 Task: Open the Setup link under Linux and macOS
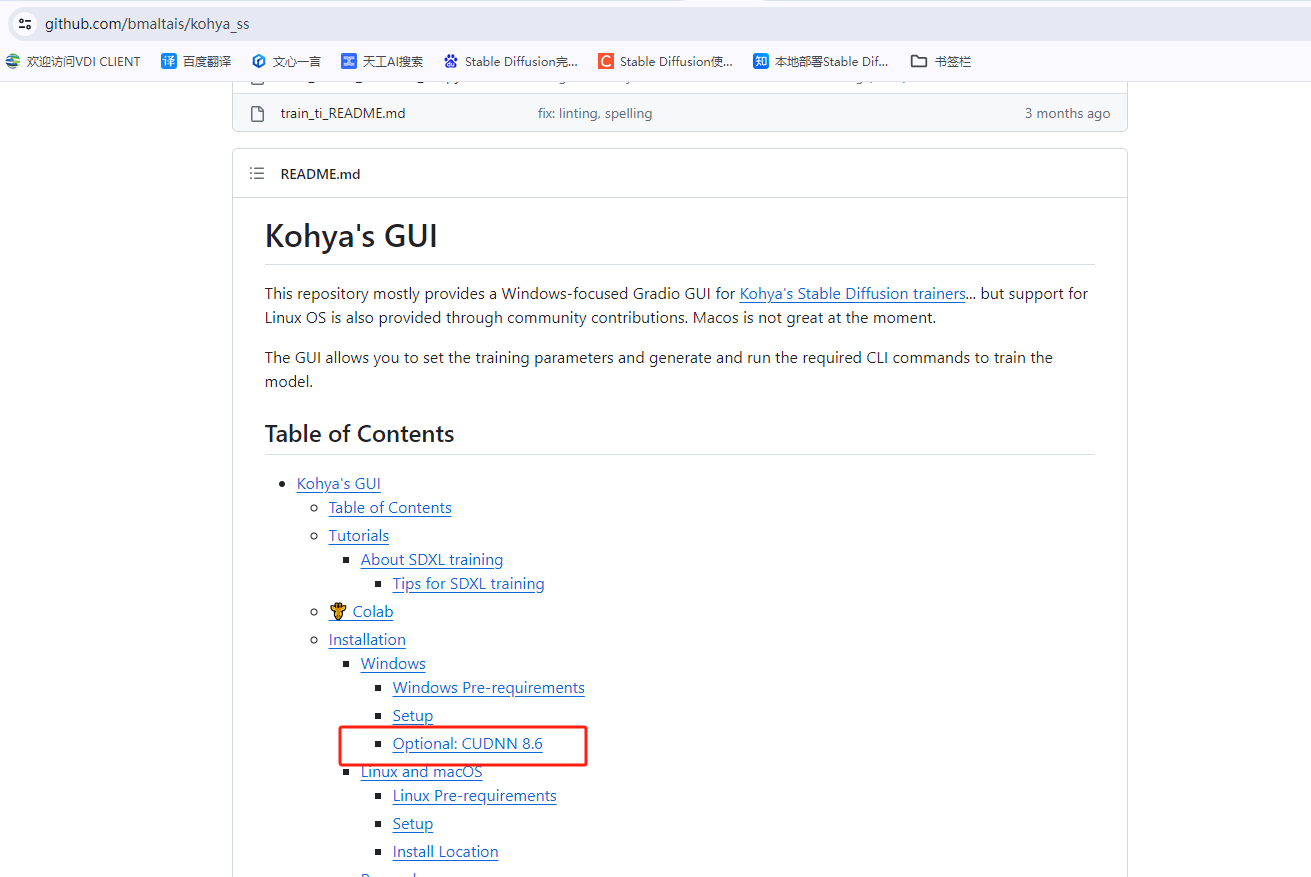tap(412, 824)
